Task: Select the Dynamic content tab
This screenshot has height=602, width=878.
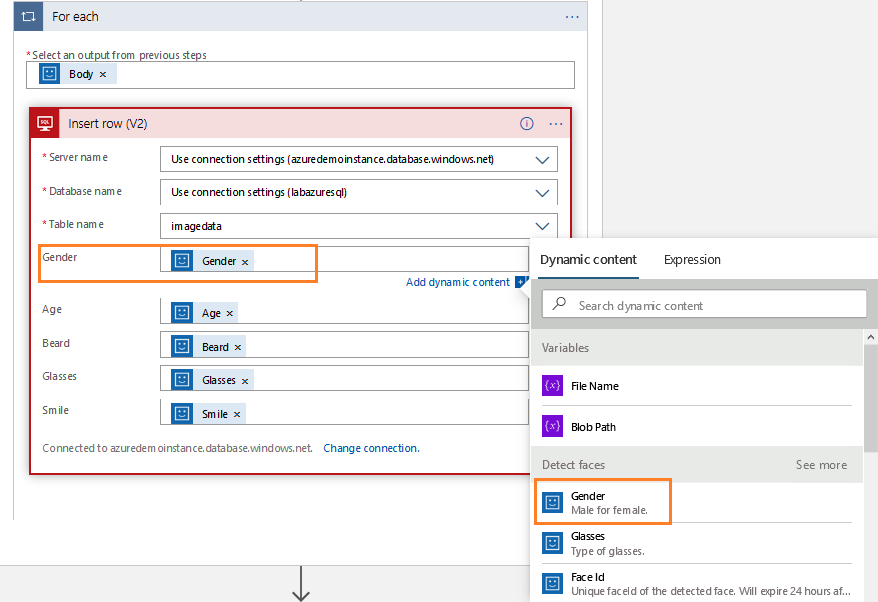Action: 588,260
